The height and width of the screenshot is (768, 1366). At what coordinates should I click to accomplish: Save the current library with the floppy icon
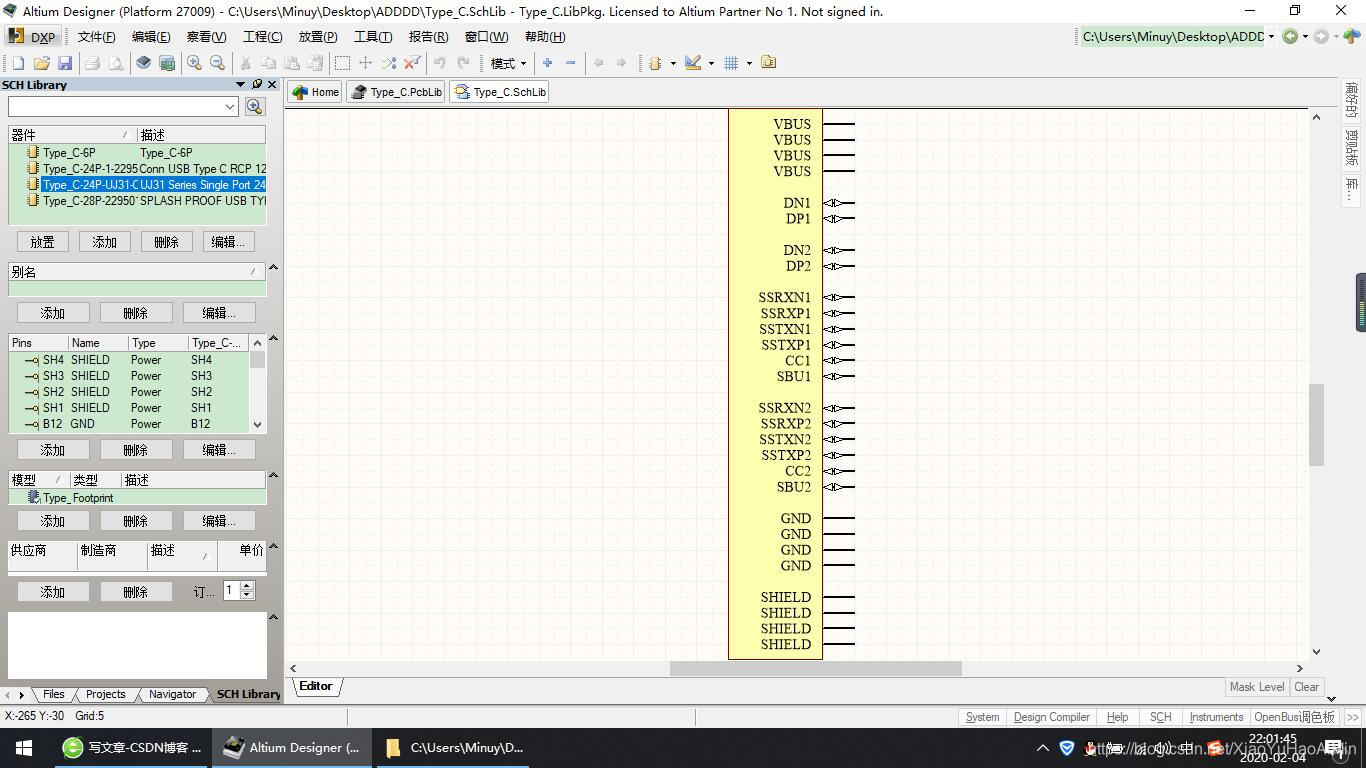click(65, 63)
